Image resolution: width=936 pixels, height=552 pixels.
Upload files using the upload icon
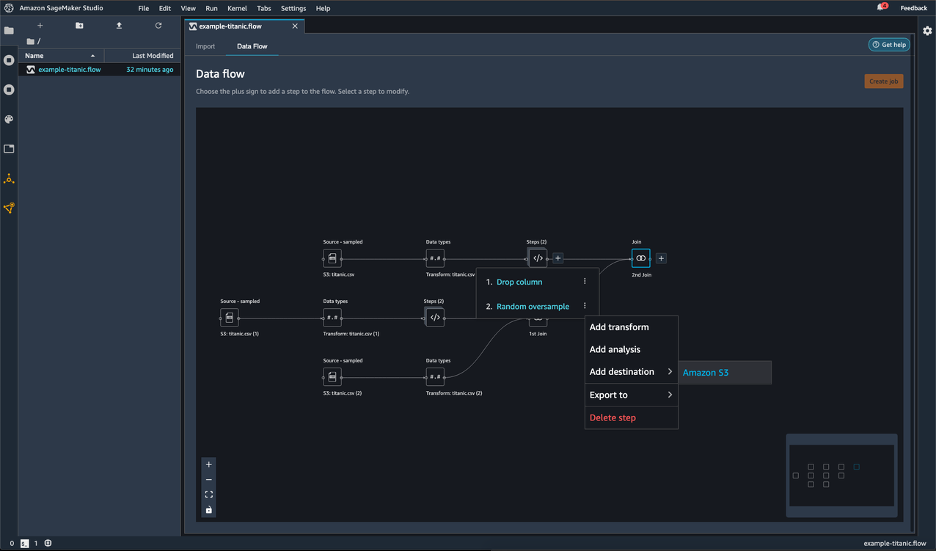119,26
